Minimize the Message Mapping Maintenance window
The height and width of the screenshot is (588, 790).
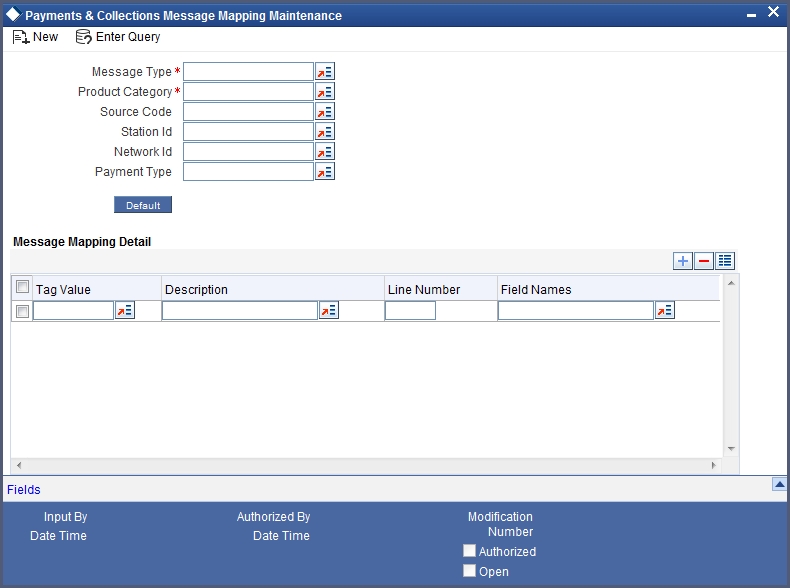click(x=751, y=15)
